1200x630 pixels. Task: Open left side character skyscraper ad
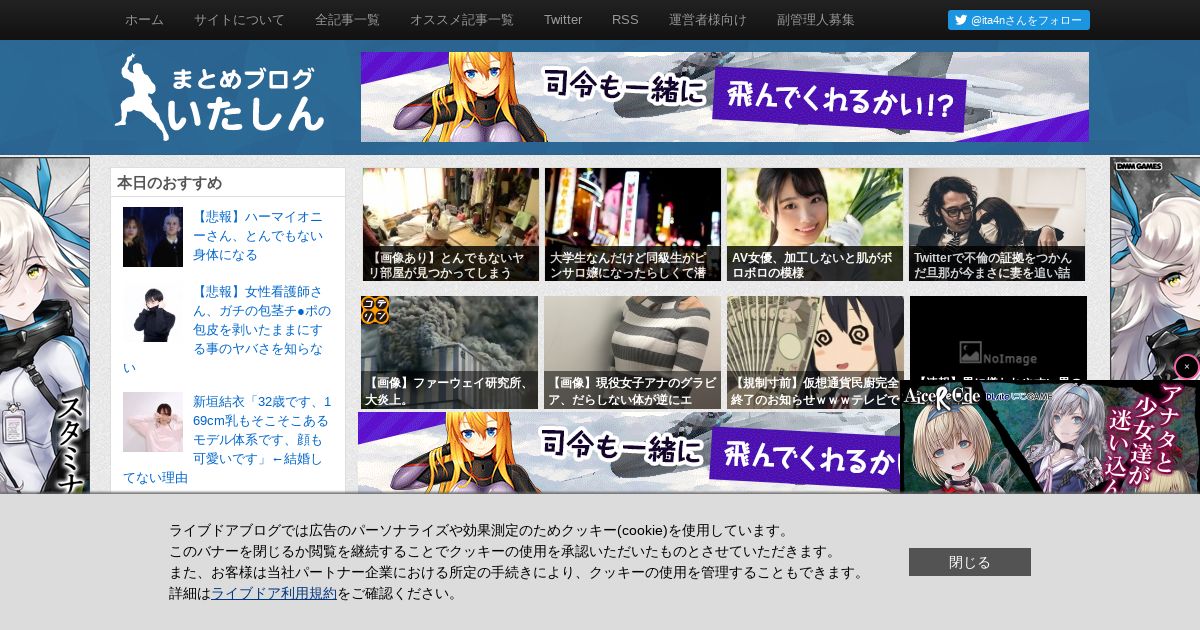45,325
